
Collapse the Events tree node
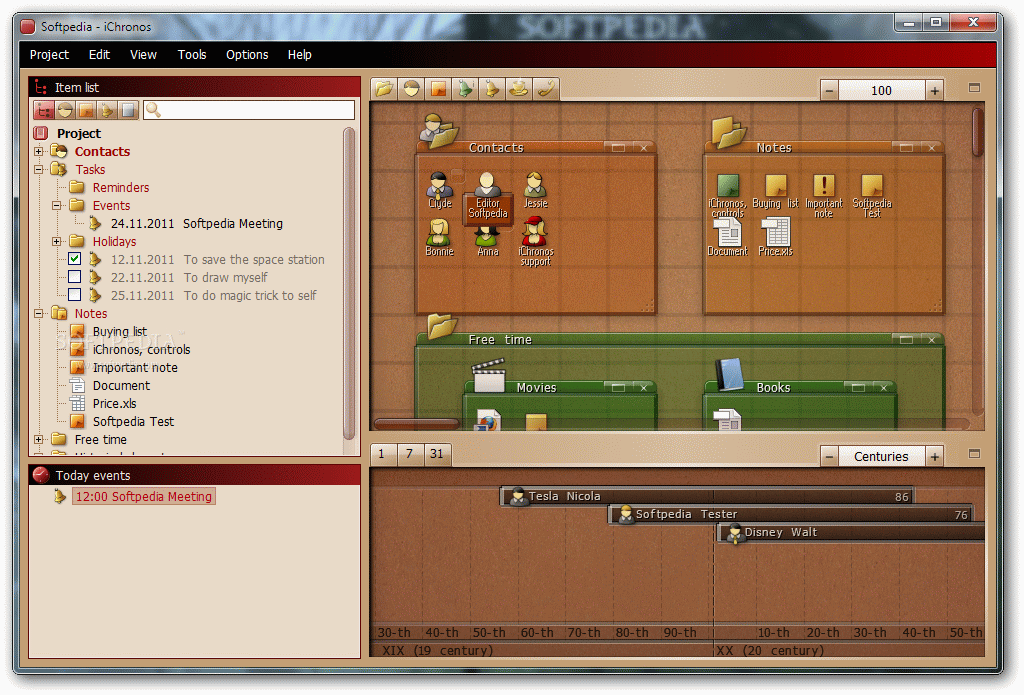pyautogui.click(x=57, y=205)
